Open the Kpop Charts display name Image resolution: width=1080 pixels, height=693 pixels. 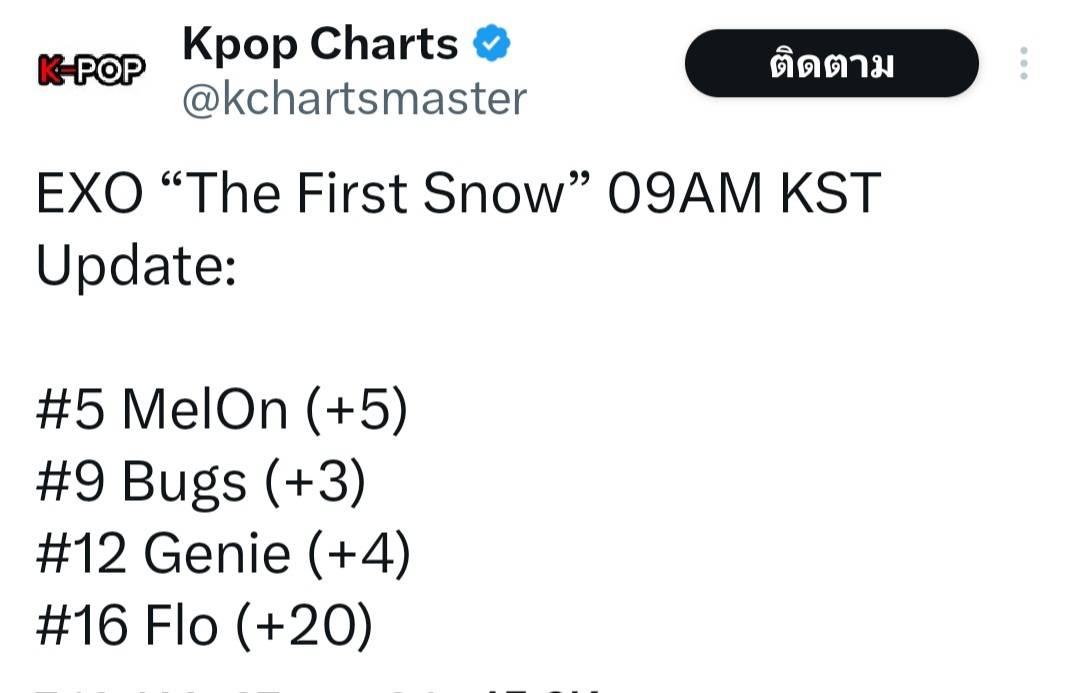320,45
